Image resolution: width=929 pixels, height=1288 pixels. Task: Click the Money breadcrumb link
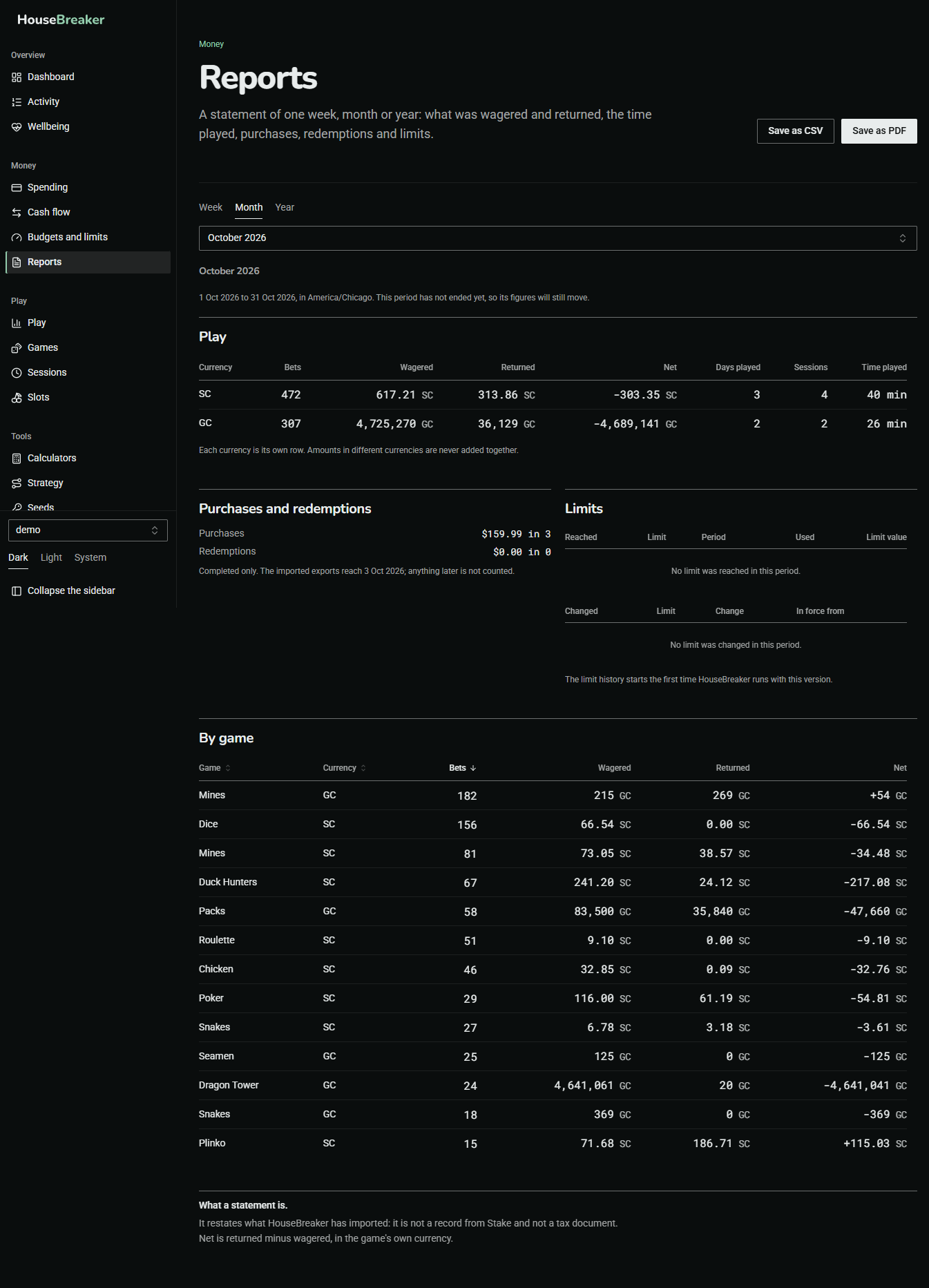click(x=211, y=44)
